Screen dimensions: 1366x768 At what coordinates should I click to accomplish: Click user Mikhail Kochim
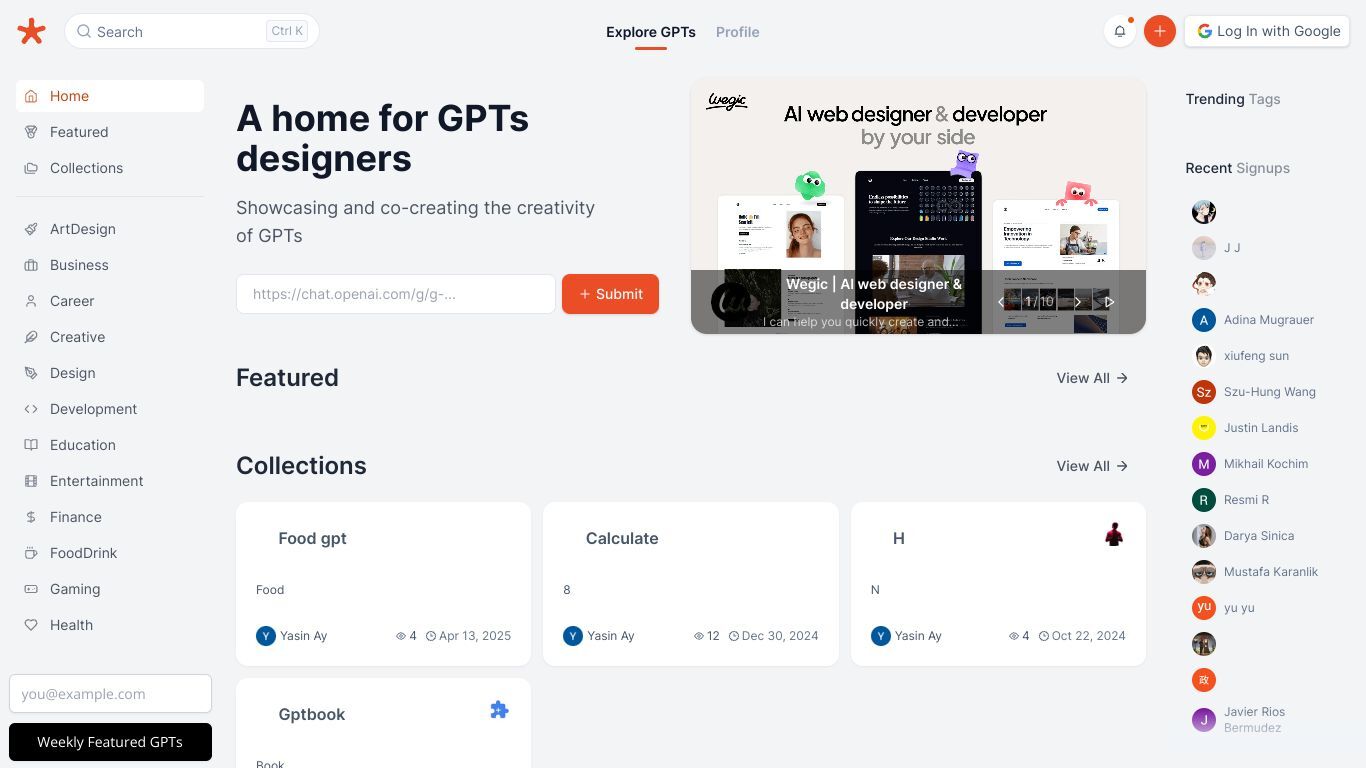coord(1266,464)
